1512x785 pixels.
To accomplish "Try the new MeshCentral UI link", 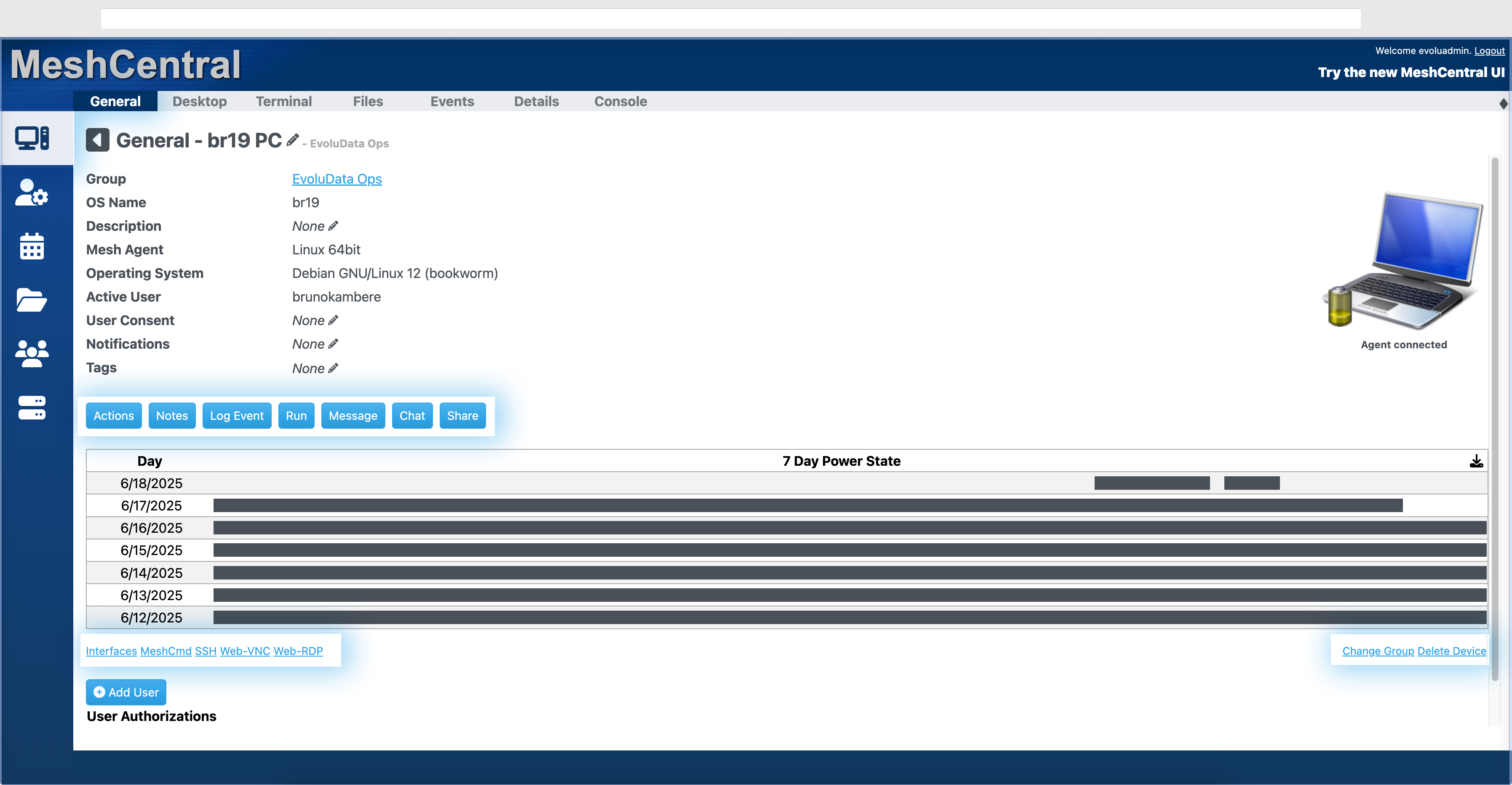I will click(x=1411, y=72).
